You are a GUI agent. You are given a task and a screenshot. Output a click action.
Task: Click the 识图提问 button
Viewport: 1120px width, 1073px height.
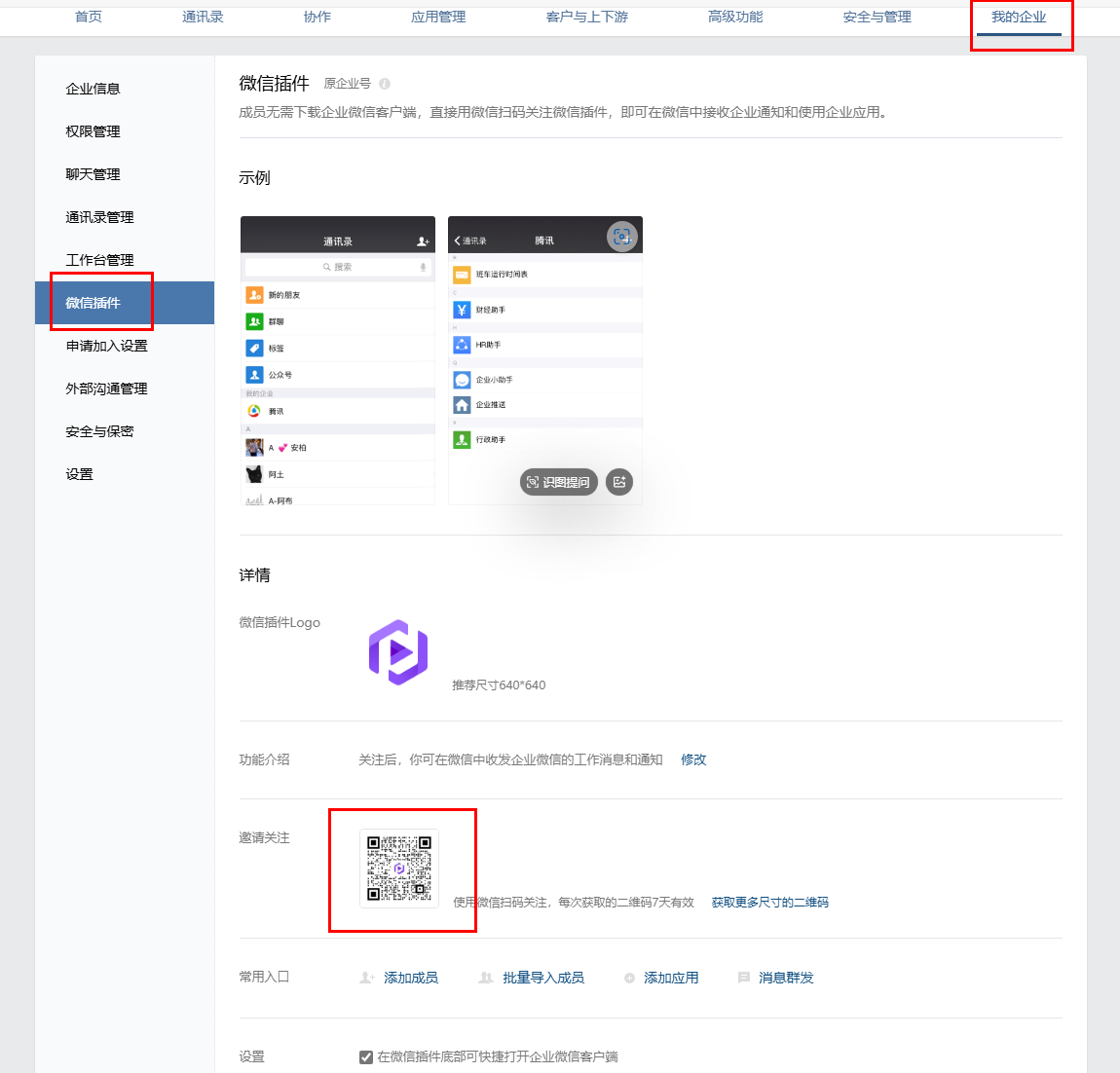click(559, 482)
